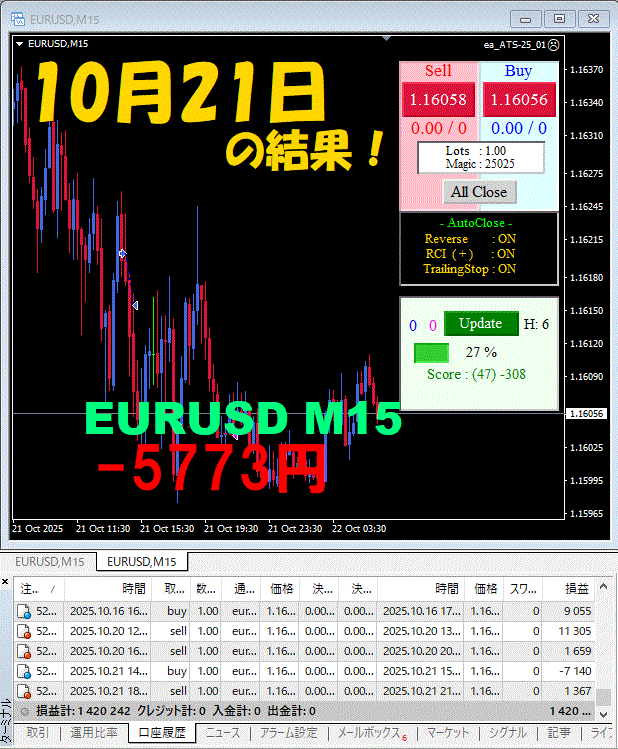The height and width of the screenshot is (749, 618).
Task: Switch to the second active EURUSD,M15 chart tab
Action: tap(141, 562)
